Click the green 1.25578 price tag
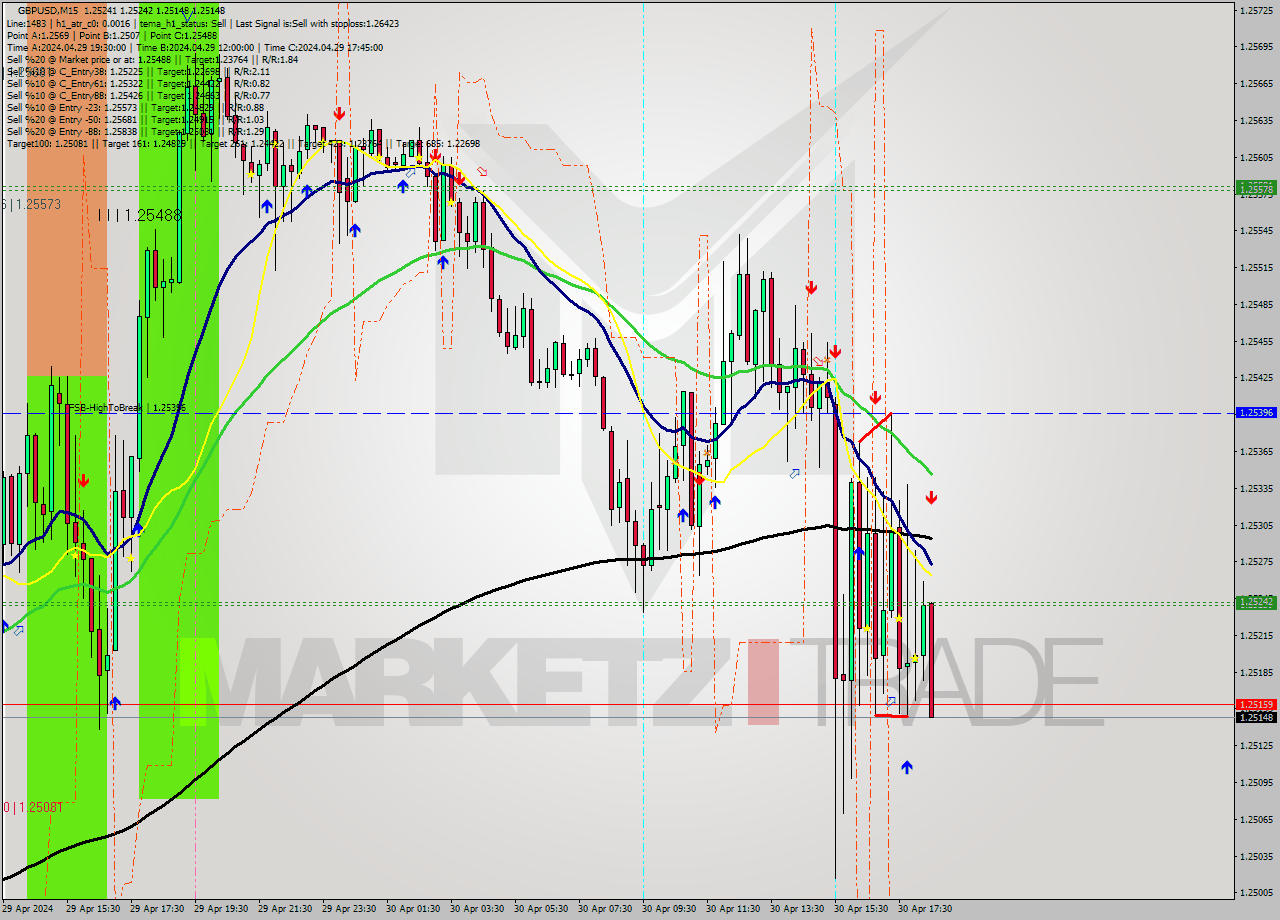Viewport: 1280px width, 920px height. (1256, 188)
